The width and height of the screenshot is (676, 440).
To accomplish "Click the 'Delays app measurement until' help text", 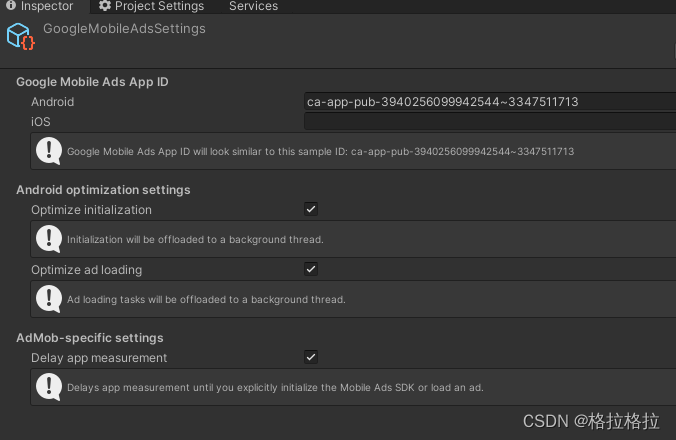I will [x=275, y=387].
